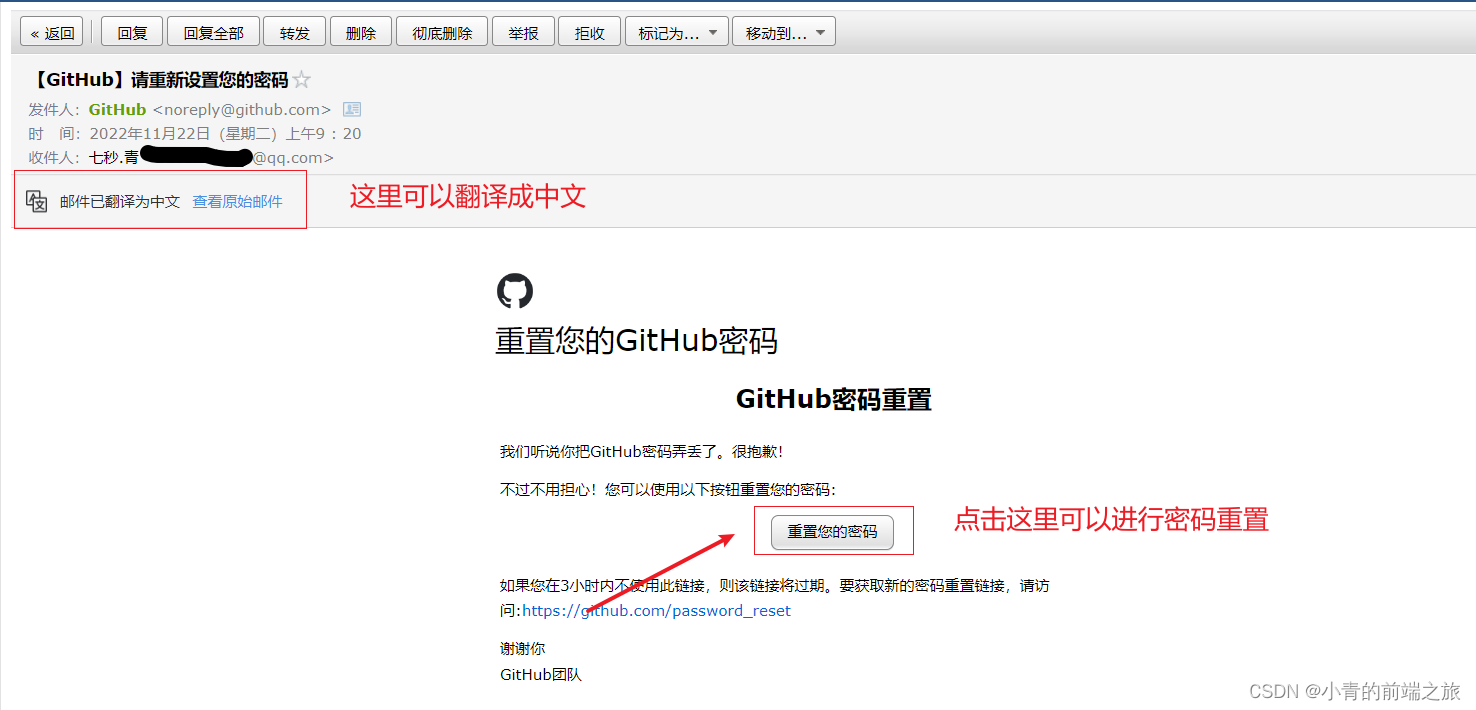Click the translation icon
Viewport: 1476px width, 710px height.
(37, 201)
